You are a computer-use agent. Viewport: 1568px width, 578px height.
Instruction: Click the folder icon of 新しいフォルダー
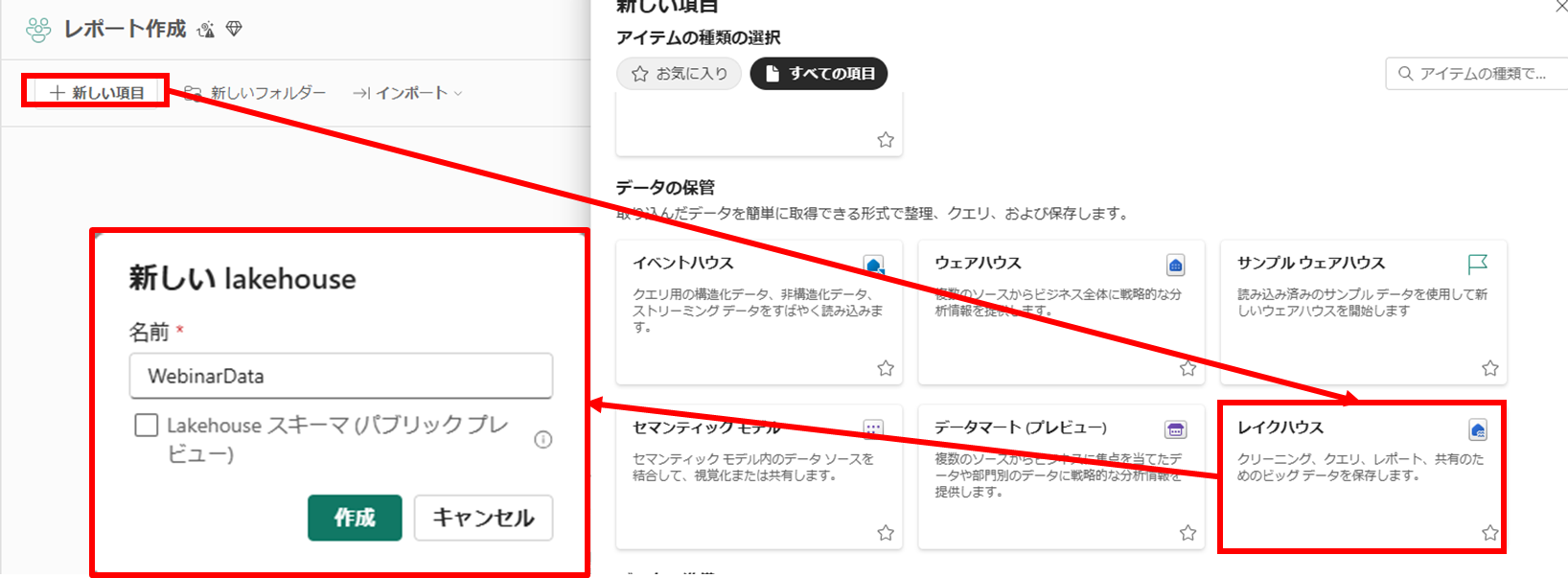pos(193,93)
